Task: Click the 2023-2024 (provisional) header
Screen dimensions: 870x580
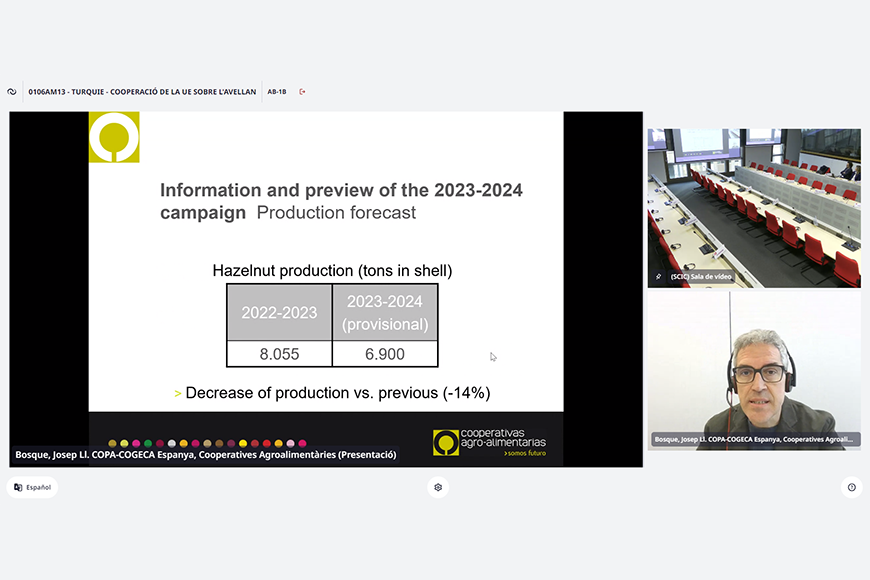Action: coord(385,312)
